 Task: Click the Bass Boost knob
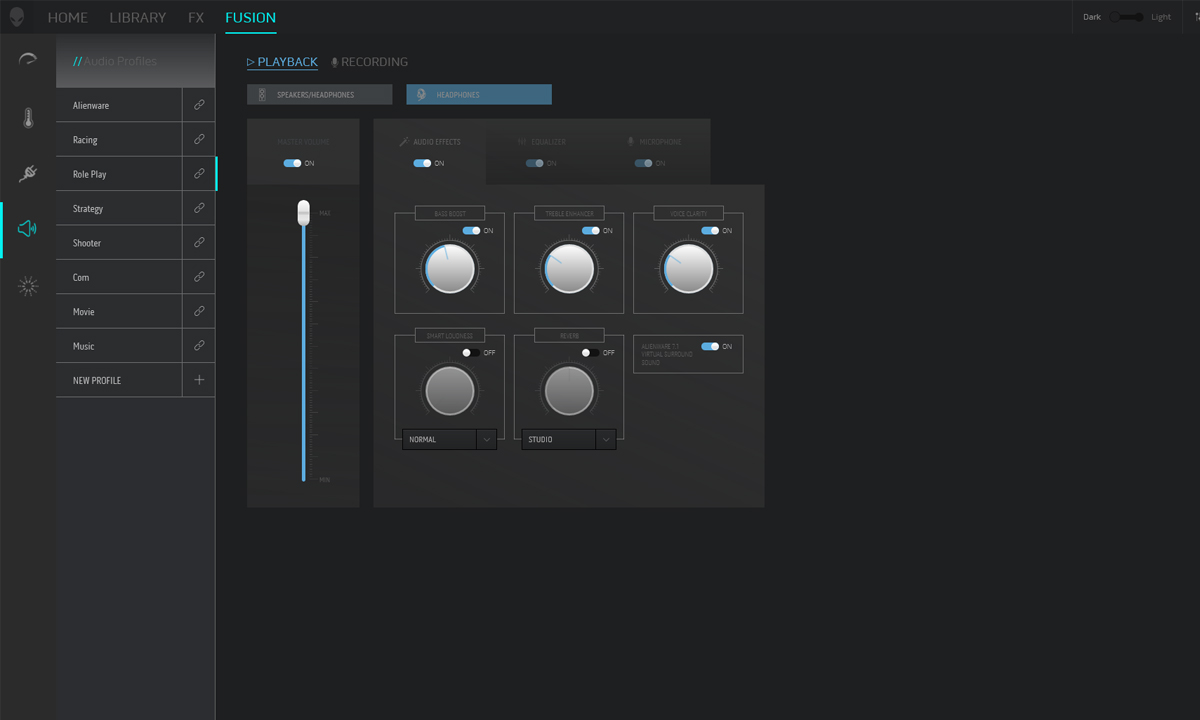pos(449,268)
